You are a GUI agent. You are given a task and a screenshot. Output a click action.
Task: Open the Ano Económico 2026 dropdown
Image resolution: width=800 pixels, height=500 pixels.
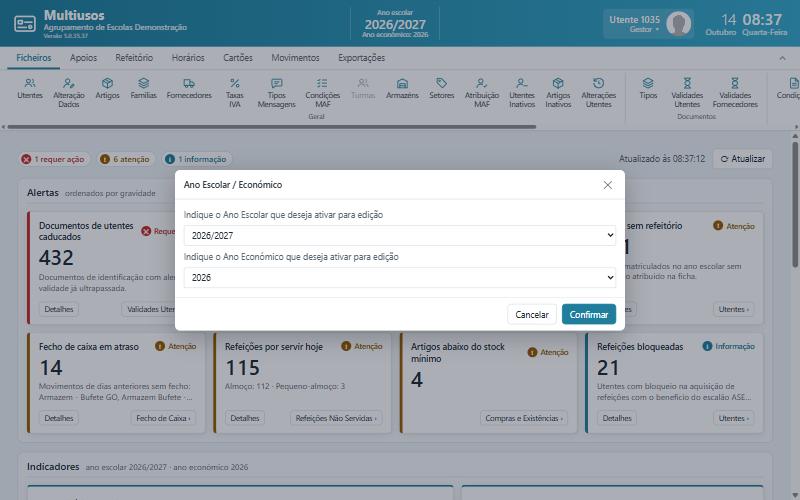coord(399,278)
